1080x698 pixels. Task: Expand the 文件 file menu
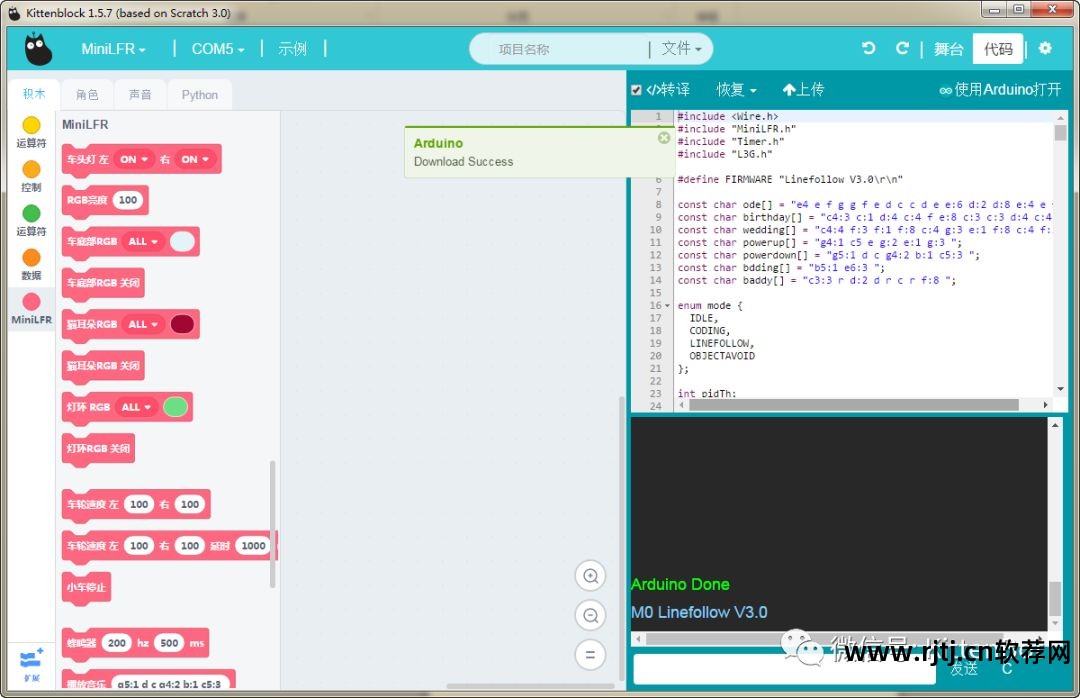tap(681, 48)
